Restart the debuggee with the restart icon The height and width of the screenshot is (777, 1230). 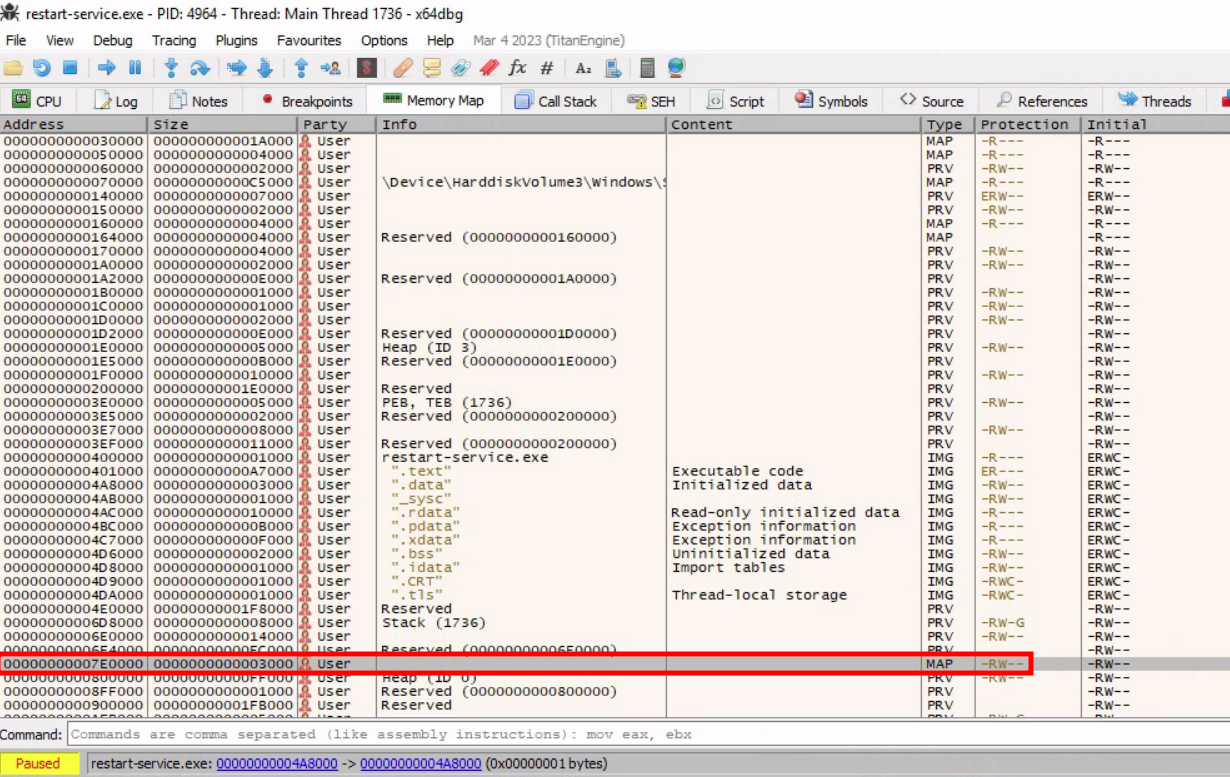point(41,68)
